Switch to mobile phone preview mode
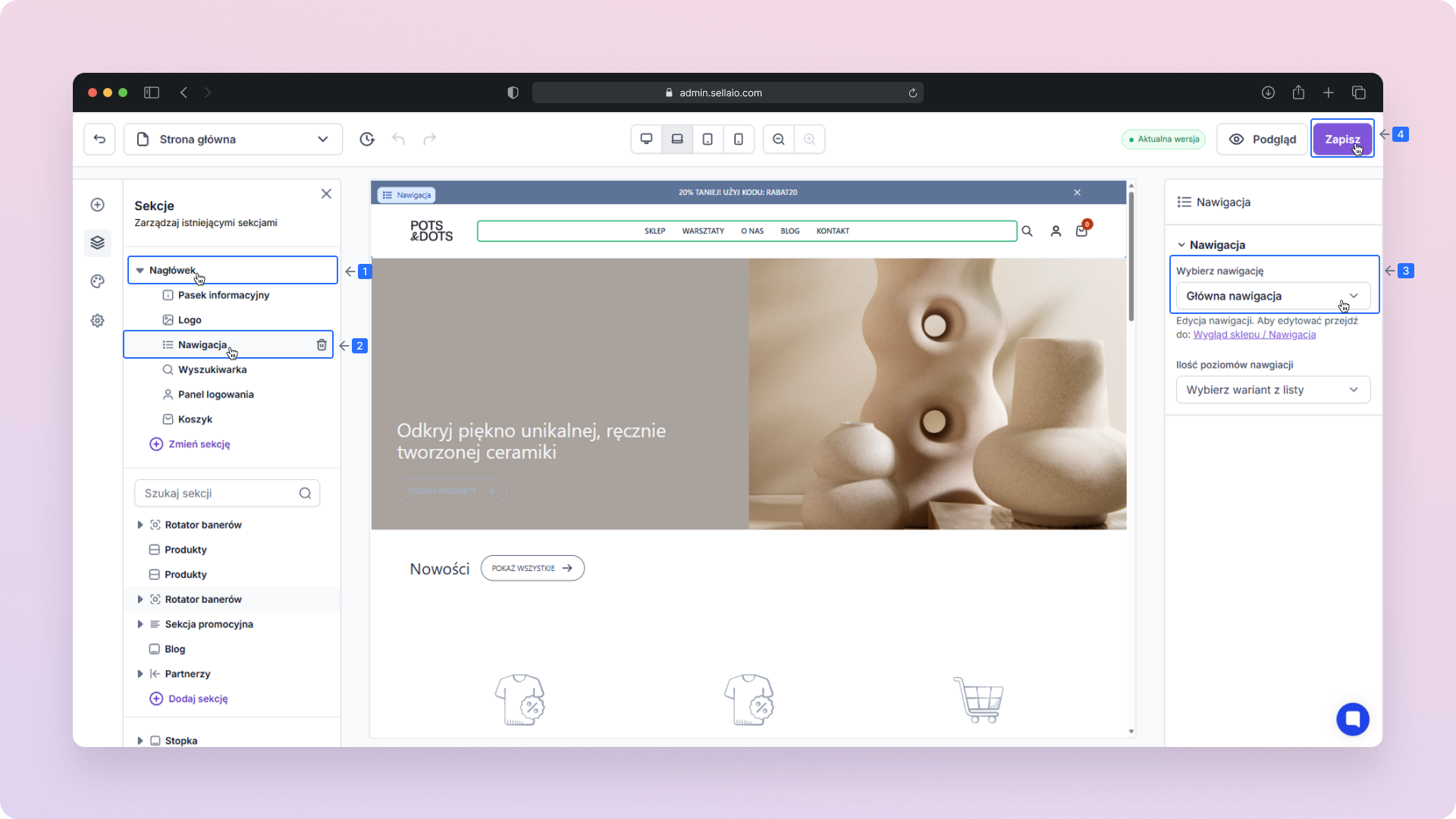 [739, 139]
